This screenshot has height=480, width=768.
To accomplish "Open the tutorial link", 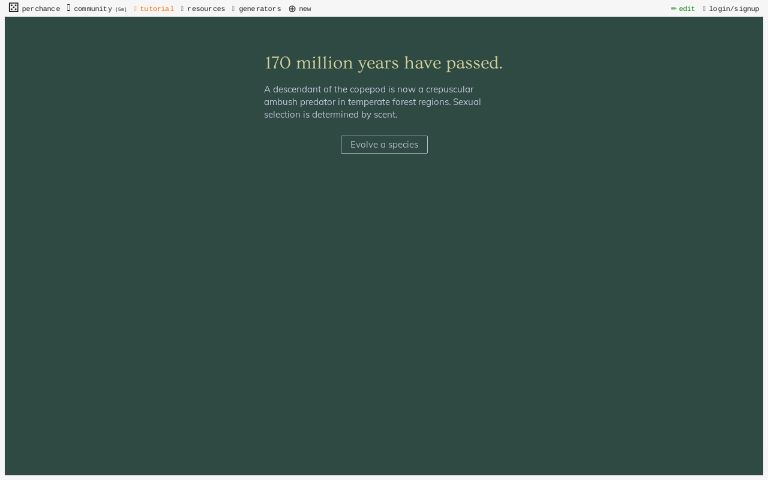I will pyautogui.click(x=156, y=9).
